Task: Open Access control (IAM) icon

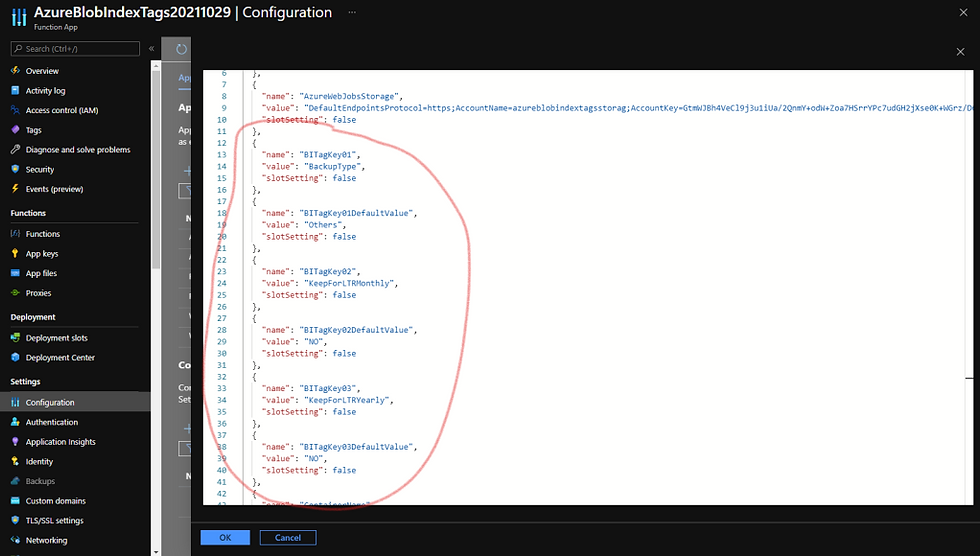Action: click(15, 110)
